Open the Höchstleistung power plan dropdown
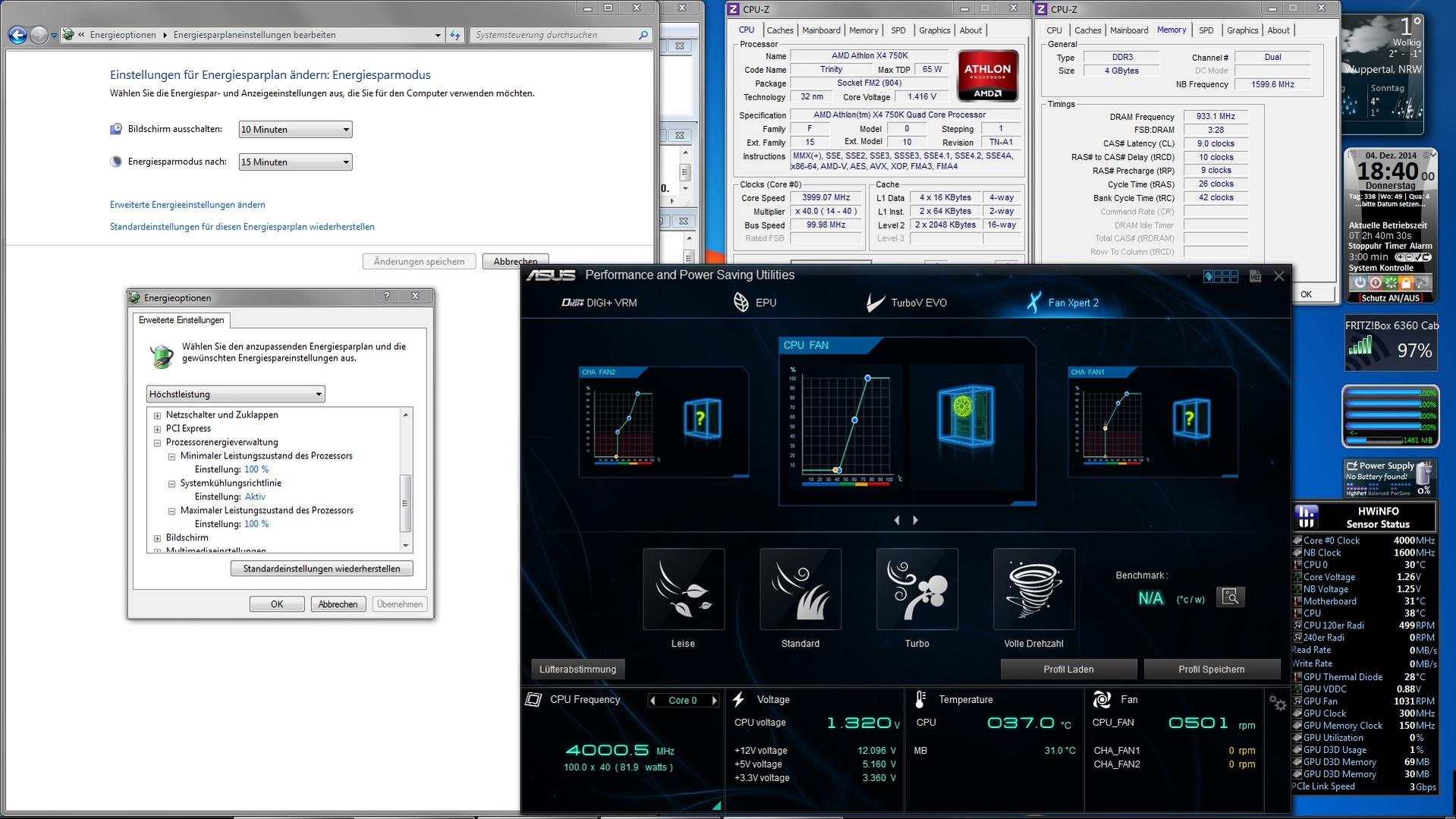The width and height of the screenshot is (1456, 819). tap(235, 394)
